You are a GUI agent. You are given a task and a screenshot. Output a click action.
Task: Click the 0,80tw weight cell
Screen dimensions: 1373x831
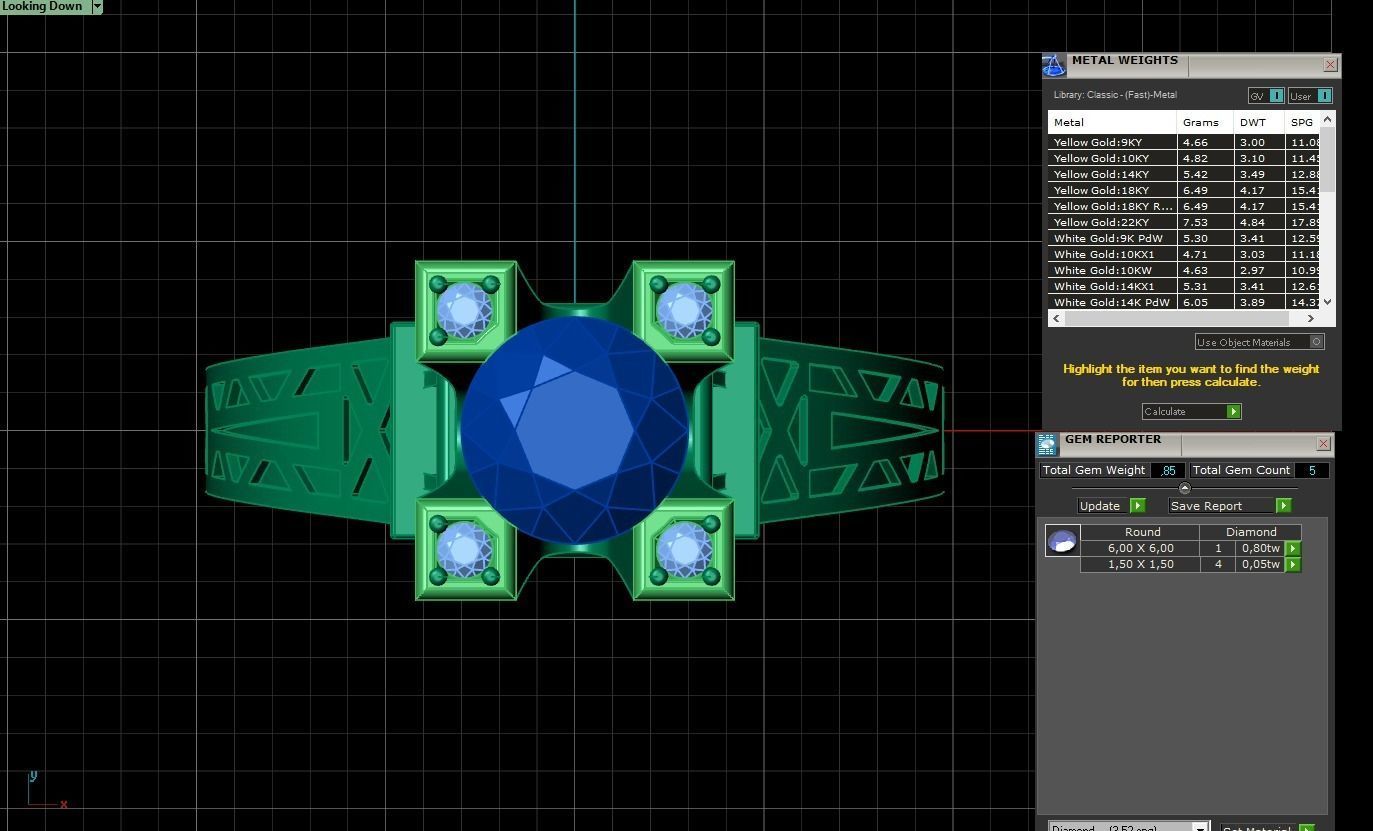[x=1261, y=548]
